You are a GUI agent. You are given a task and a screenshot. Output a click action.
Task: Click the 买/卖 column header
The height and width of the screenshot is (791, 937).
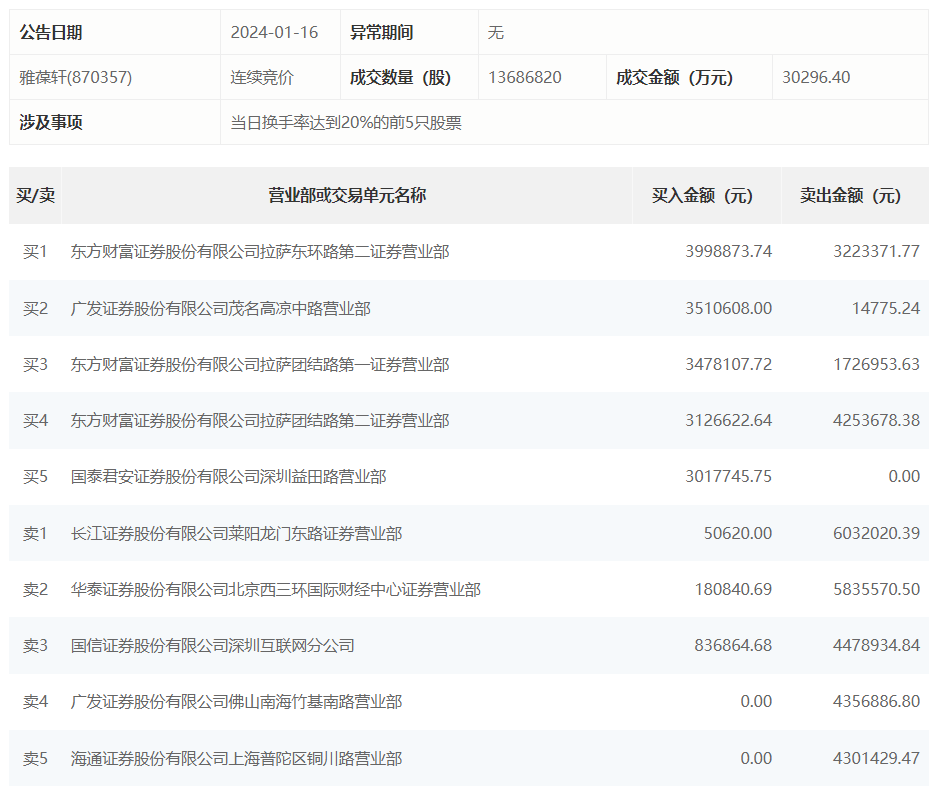(36, 195)
